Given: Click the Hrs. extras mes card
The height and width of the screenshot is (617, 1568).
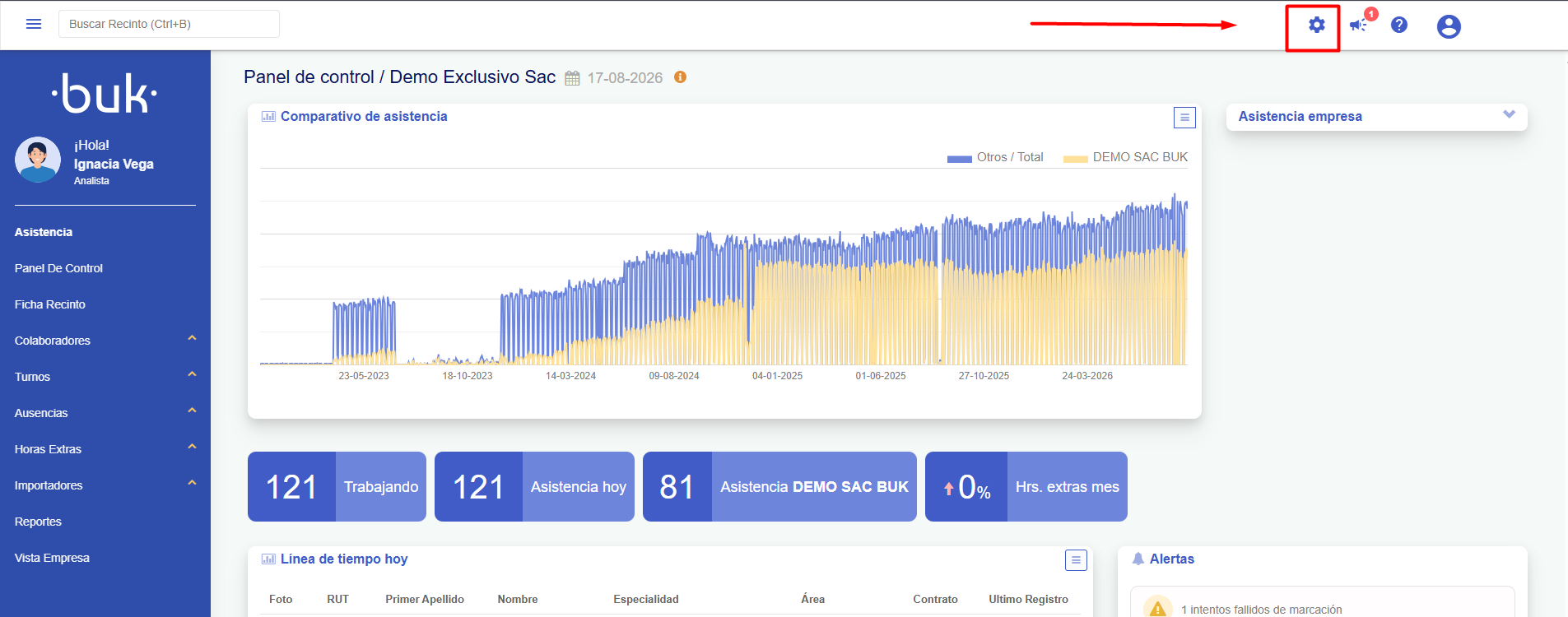Looking at the screenshot, I should (1026, 486).
